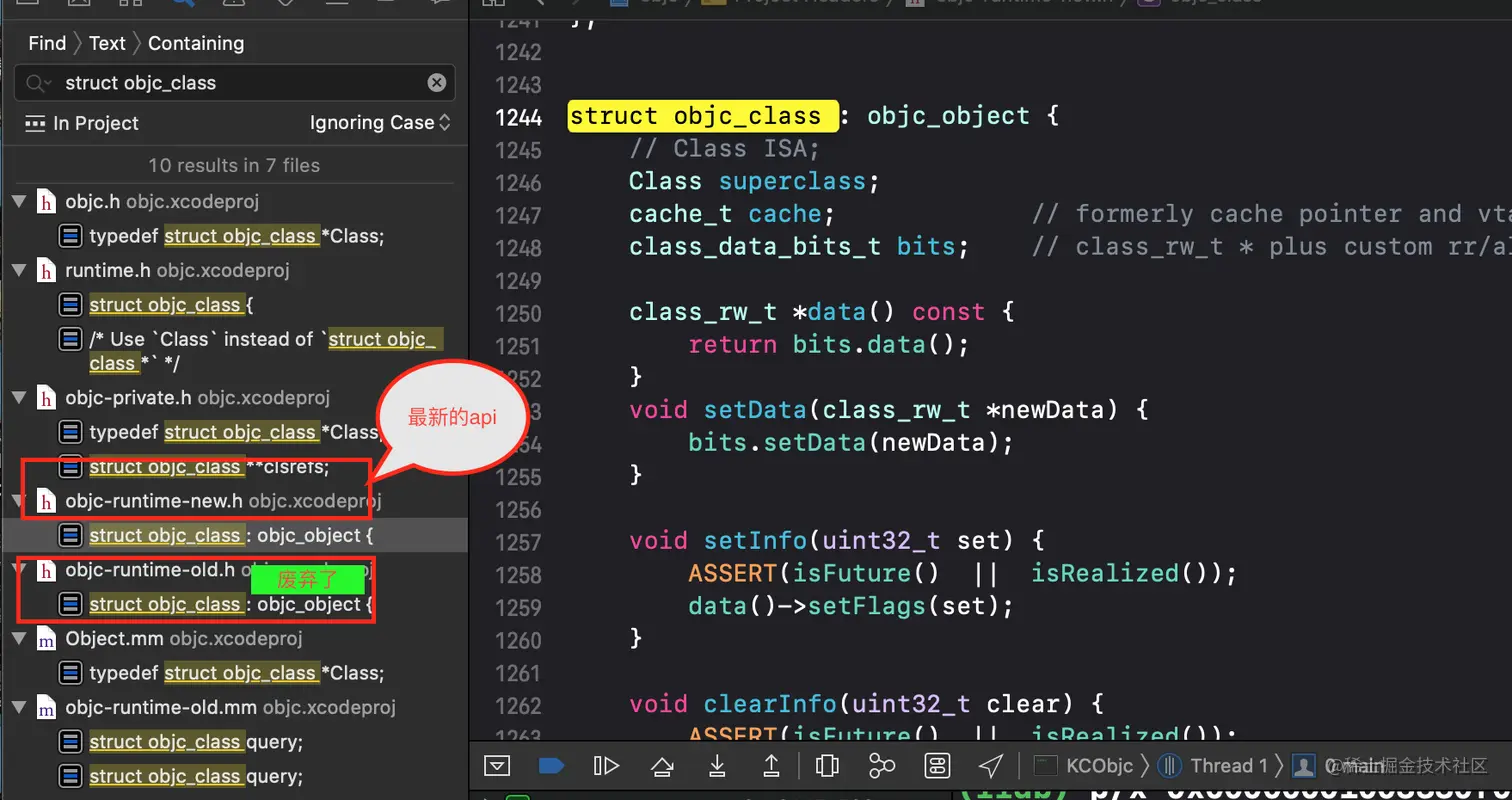Select the objc-runtime-old.h file row
1512x800 pixels.
click(234, 571)
